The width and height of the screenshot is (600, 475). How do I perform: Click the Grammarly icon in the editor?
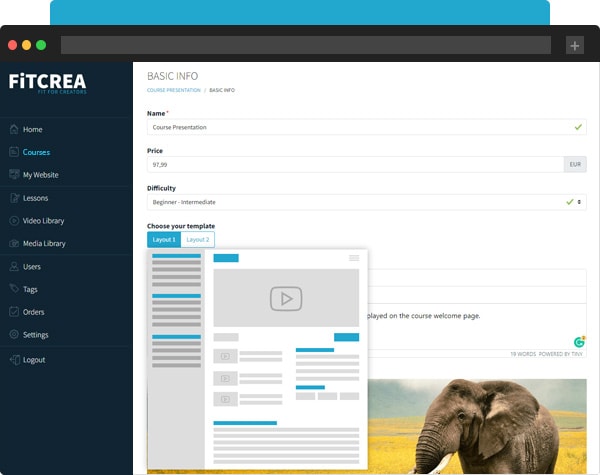click(579, 342)
